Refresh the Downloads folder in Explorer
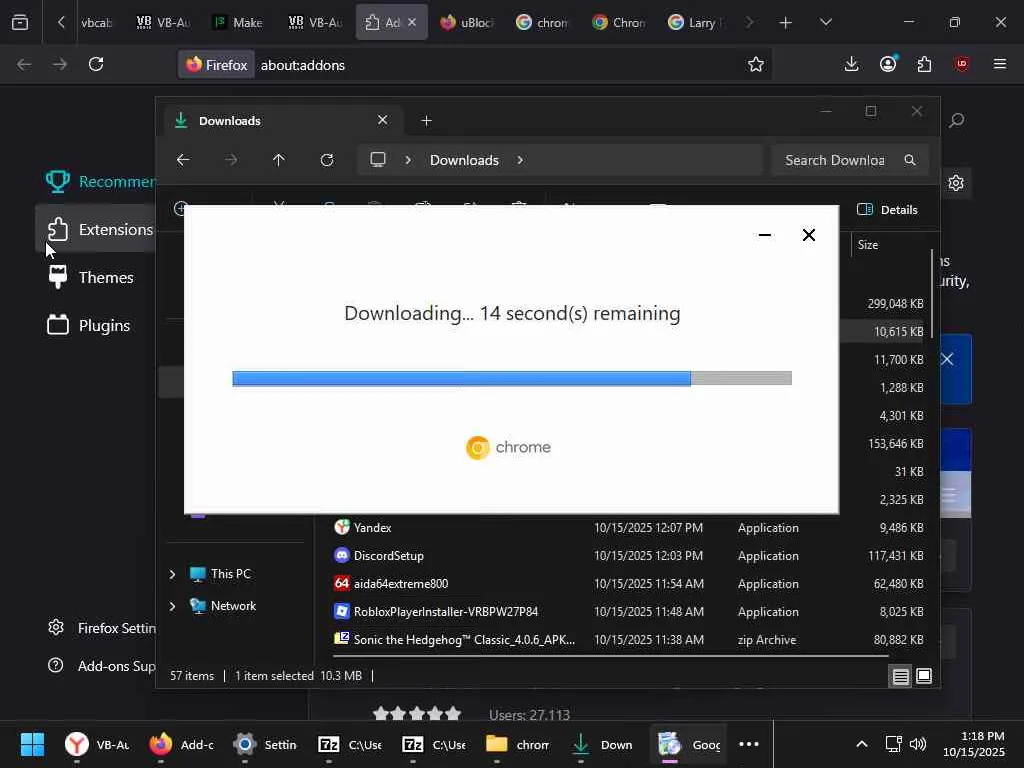Viewport: 1024px width, 768px height. pyautogui.click(x=327, y=160)
